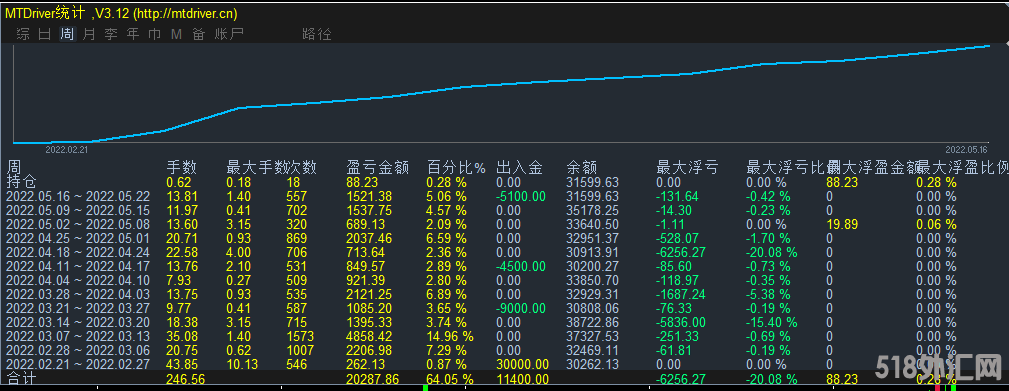Select week 2022.02.21 ~ 2022.02.27
The width and height of the screenshot is (1009, 391).
point(78,364)
